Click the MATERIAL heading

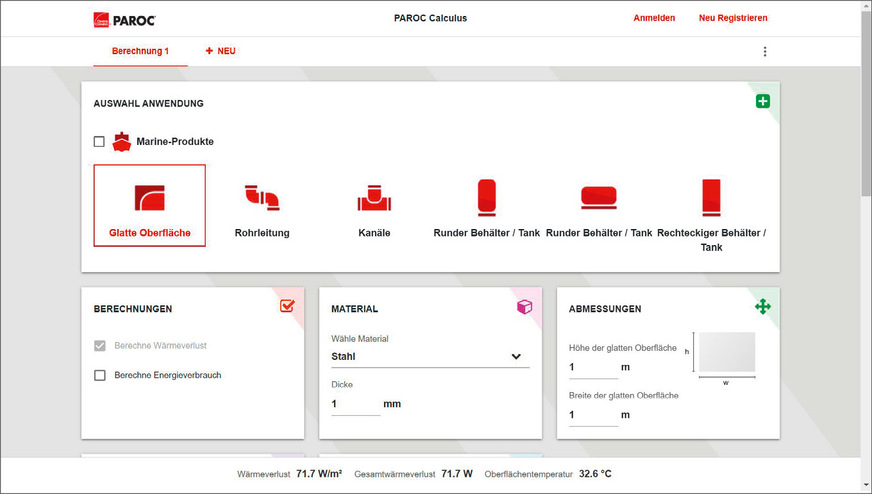[x=354, y=309]
